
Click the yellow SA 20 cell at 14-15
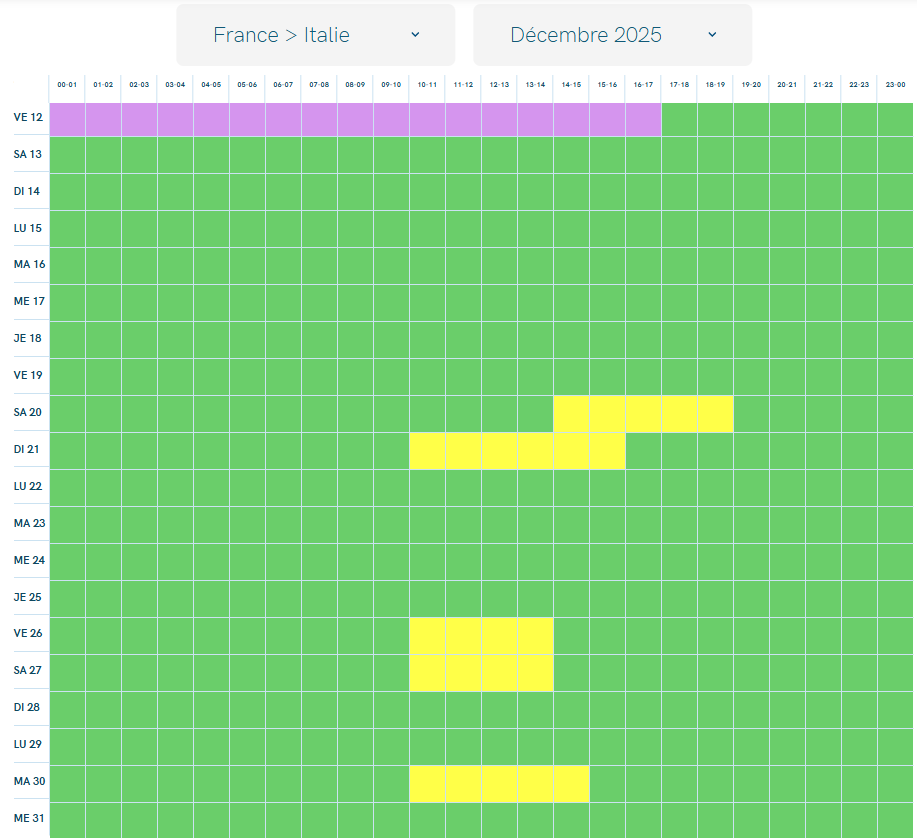(571, 413)
